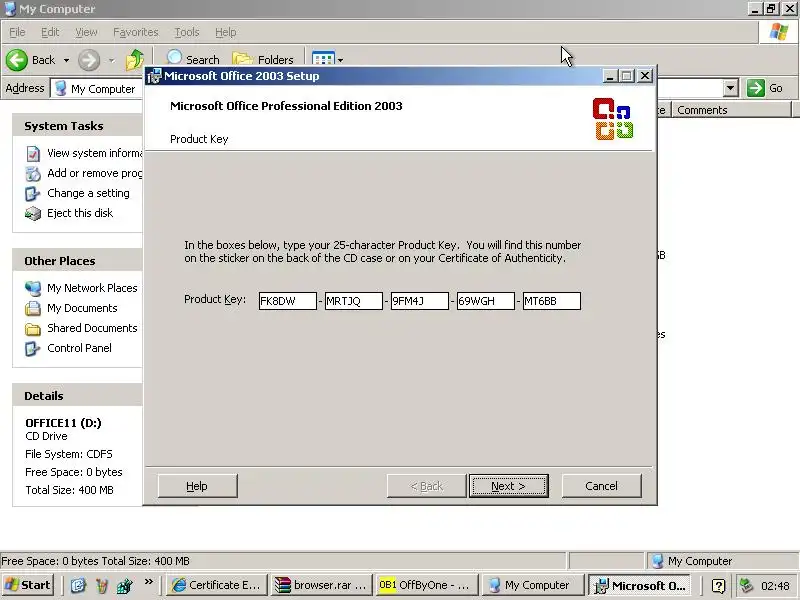Click the Help button in Office Setup
The width and height of the screenshot is (800, 600).
tap(197, 486)
